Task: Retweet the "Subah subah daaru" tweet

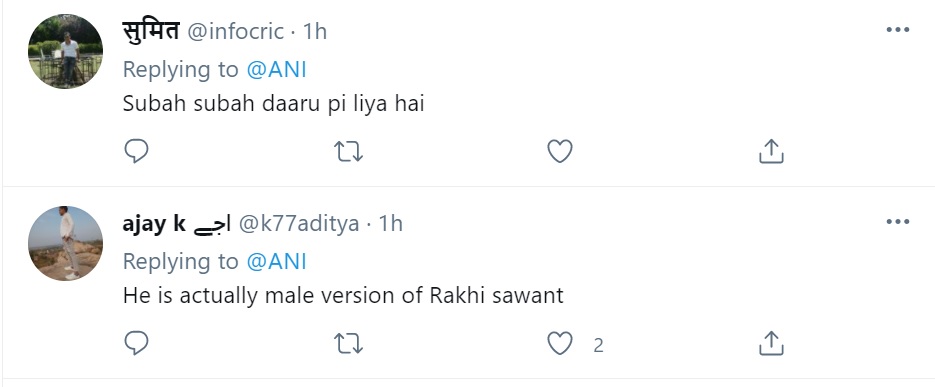Action: pos(348,151)
